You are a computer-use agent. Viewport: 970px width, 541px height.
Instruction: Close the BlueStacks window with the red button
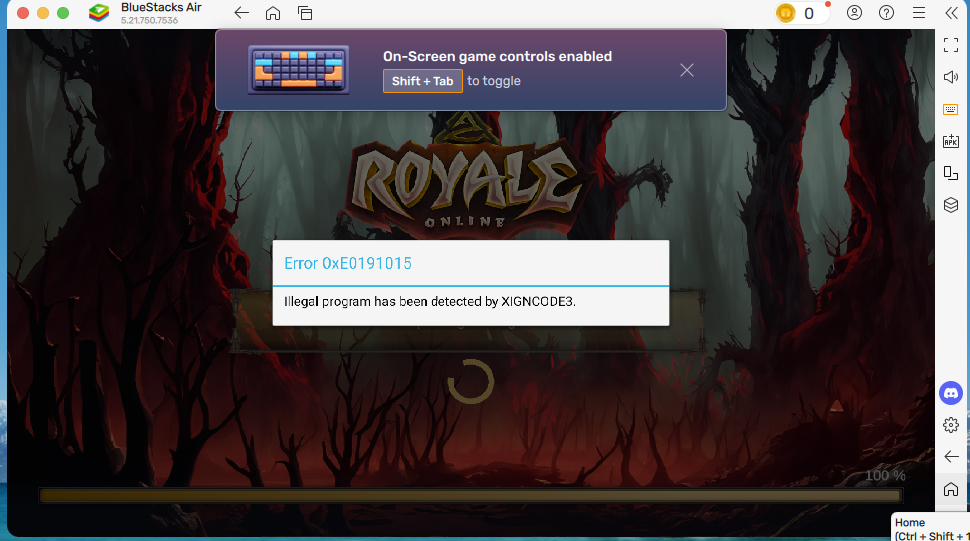point(23,13)
